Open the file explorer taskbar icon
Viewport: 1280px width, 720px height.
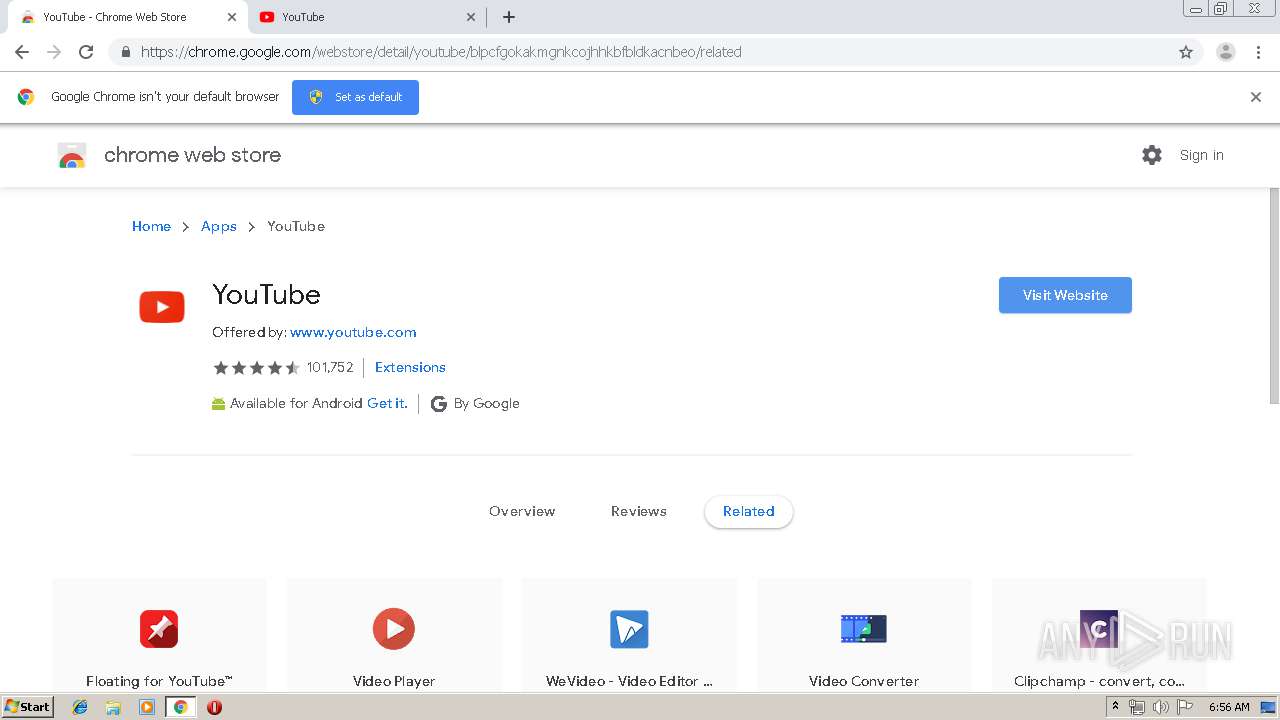(113, 707)
